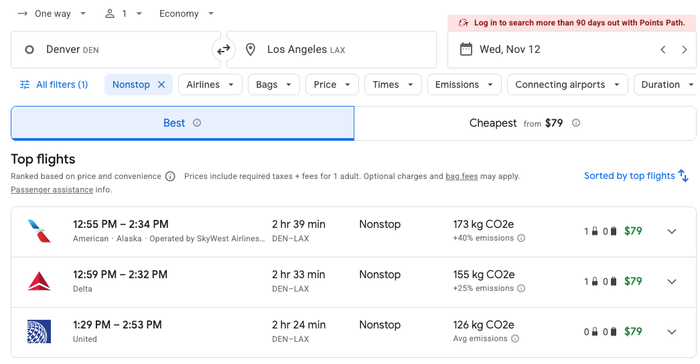Image resolution: width=700 pixels, height=364 pixels.
Task: Change sort order via Sorted by top flights
Action: pos(636,176)
